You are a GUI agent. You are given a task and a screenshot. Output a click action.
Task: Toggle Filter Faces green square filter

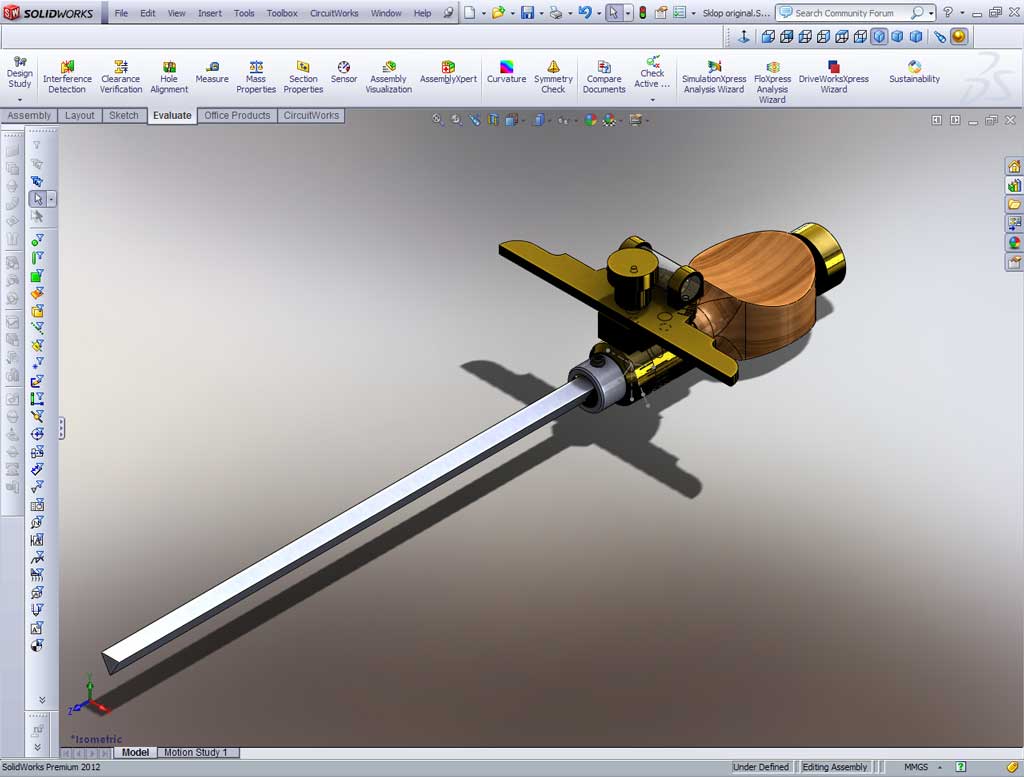click(x=37, y=276)
